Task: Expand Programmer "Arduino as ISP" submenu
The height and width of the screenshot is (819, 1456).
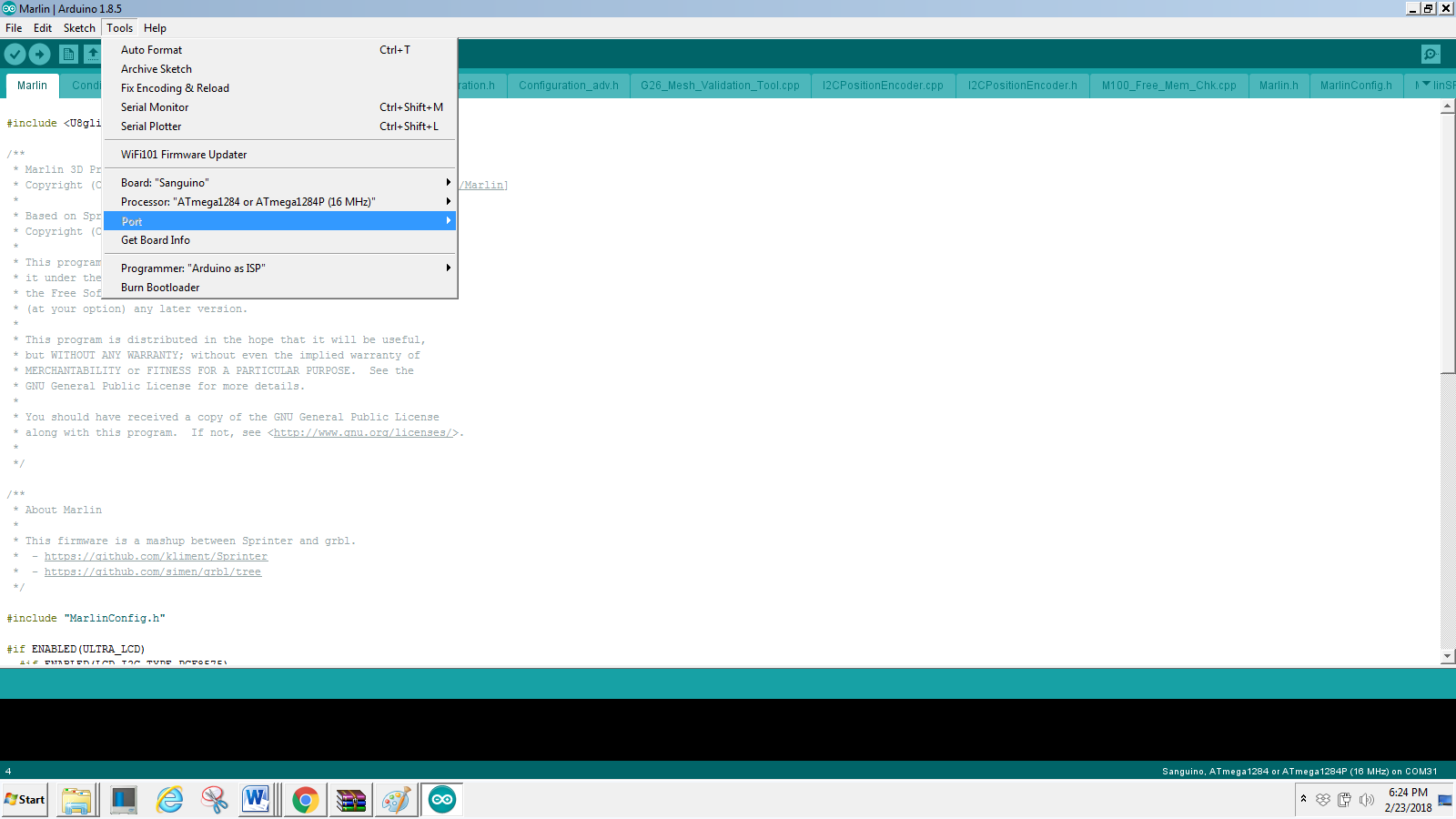Action: click(280, 268)
